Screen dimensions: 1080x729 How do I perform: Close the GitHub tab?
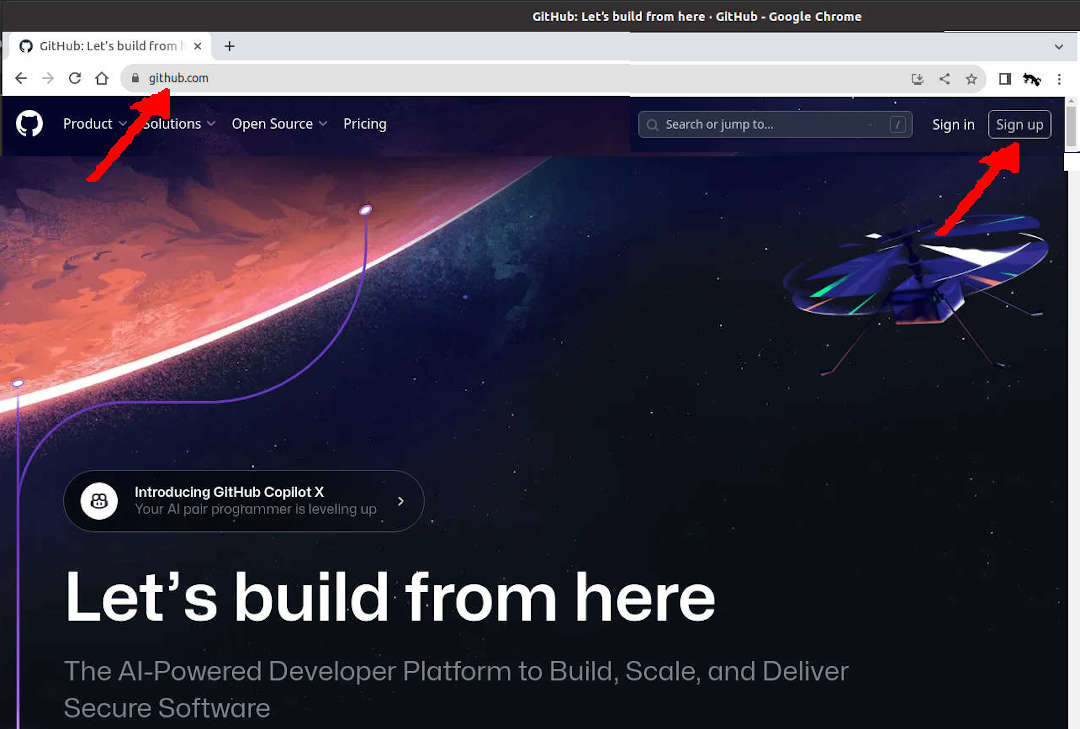point(198,46)
